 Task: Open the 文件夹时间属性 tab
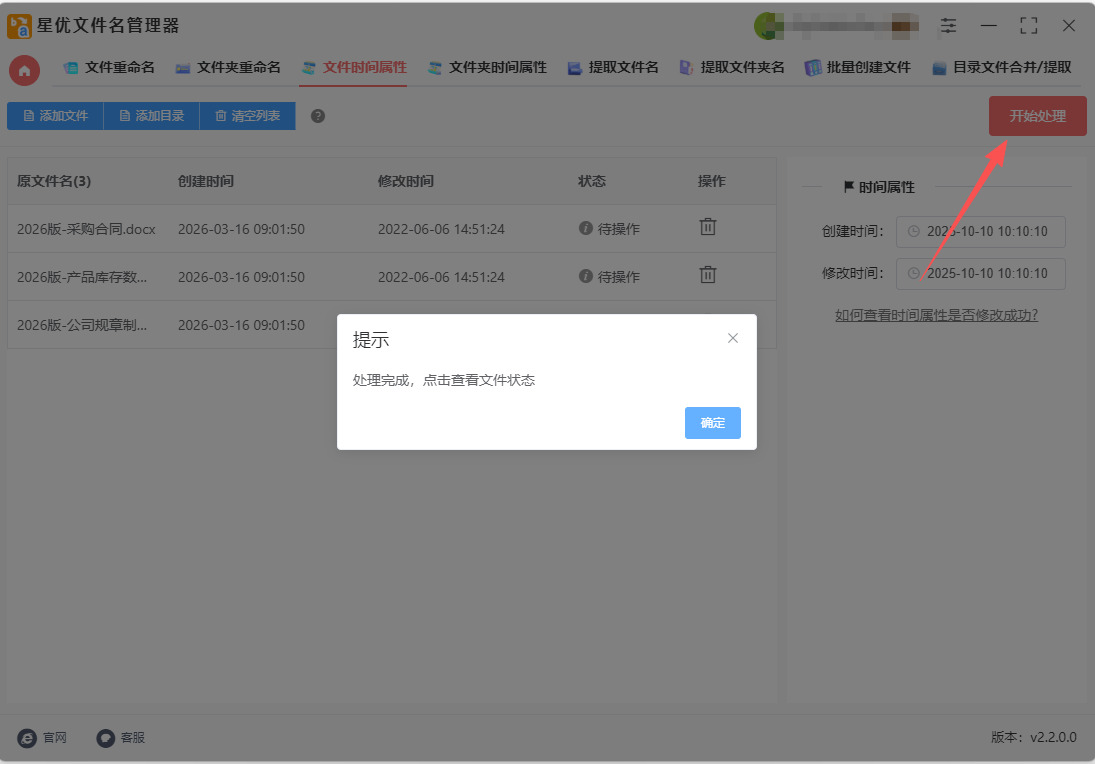tap(487, 68)
